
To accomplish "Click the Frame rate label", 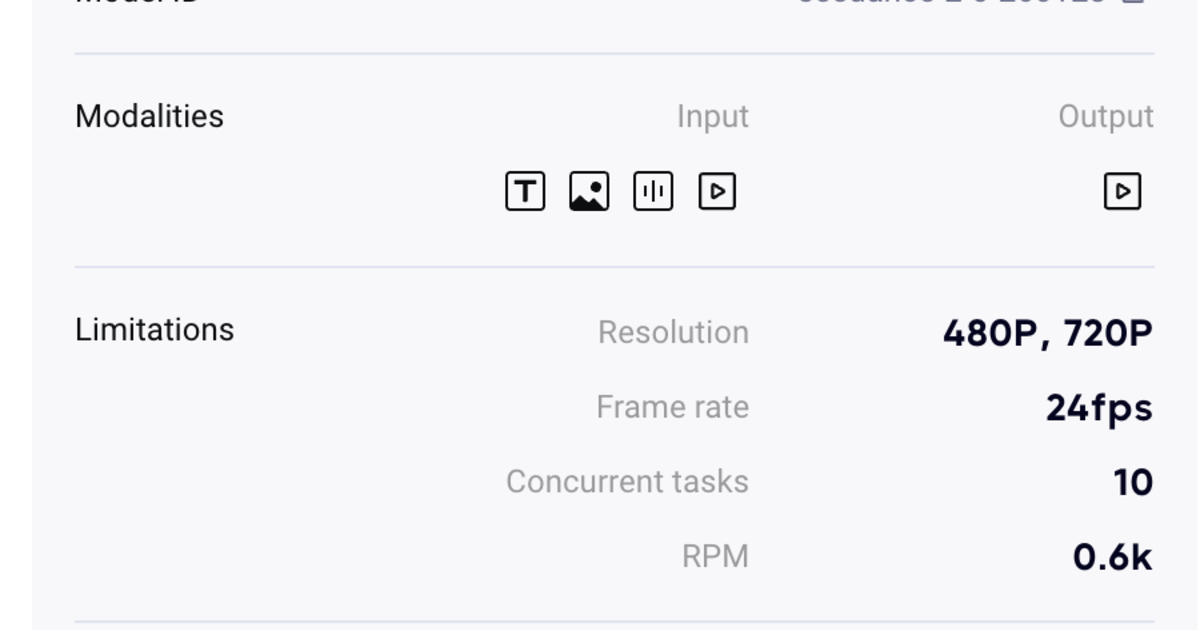I will tap(672, 407).
